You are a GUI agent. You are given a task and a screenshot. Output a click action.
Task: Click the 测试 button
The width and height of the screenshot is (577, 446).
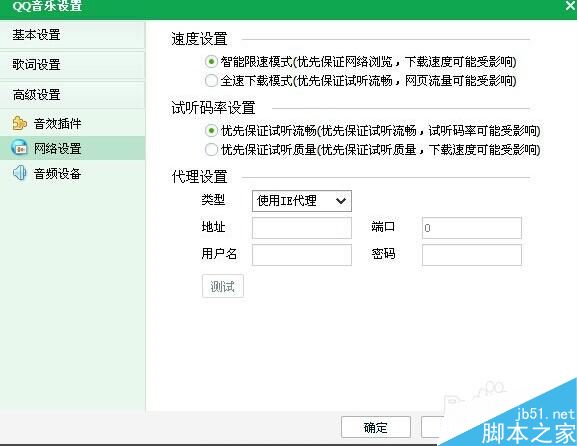point(223,286)
